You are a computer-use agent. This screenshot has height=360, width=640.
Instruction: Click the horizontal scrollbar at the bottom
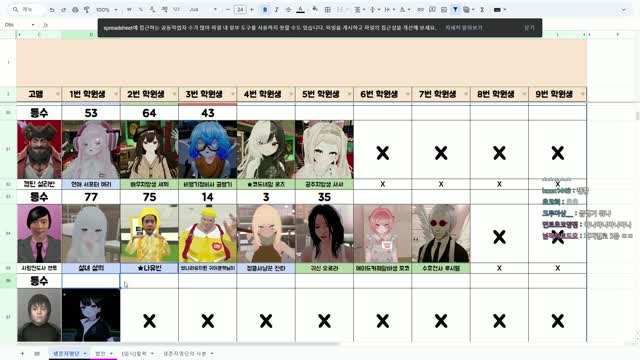[x=178, y=344]
